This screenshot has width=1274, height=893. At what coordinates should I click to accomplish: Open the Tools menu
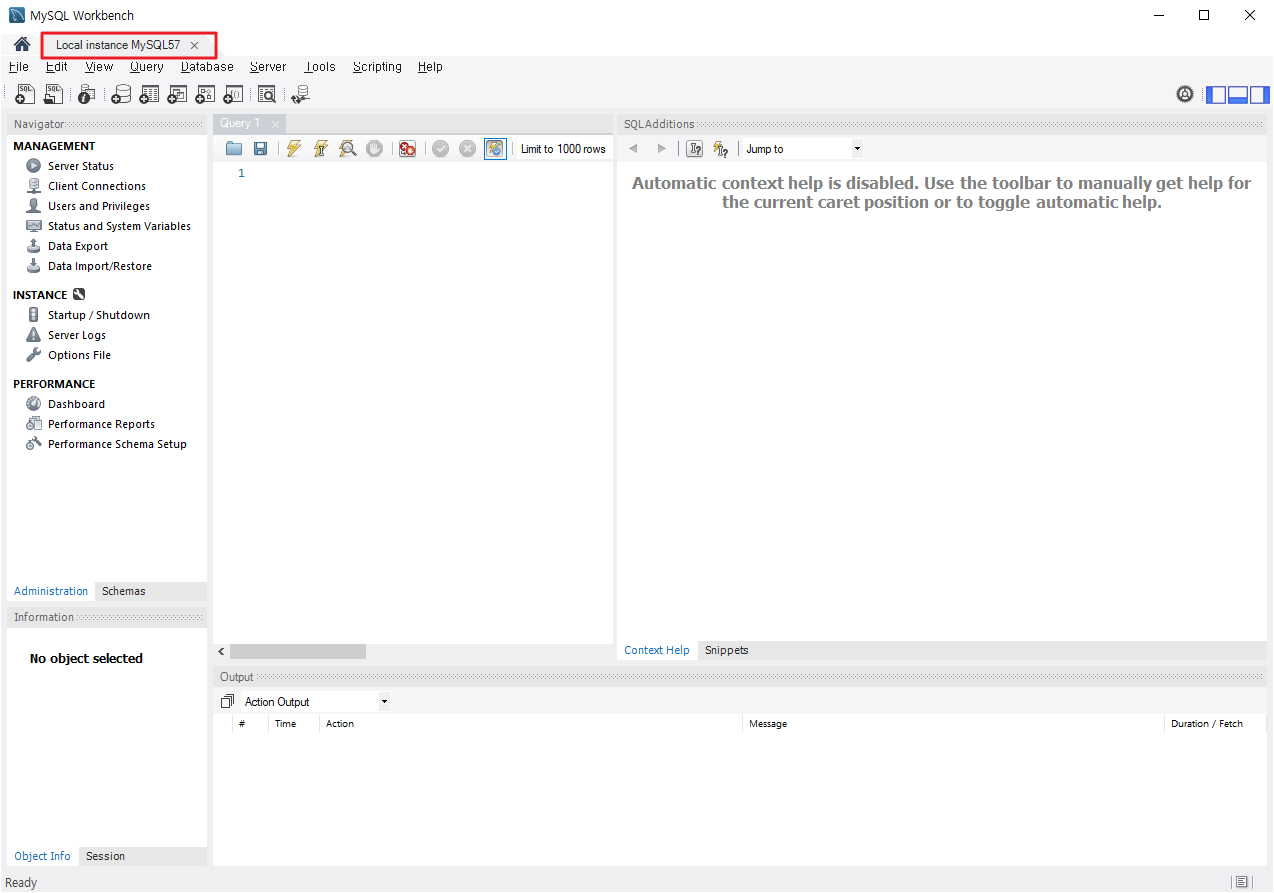tap(320, 67)
